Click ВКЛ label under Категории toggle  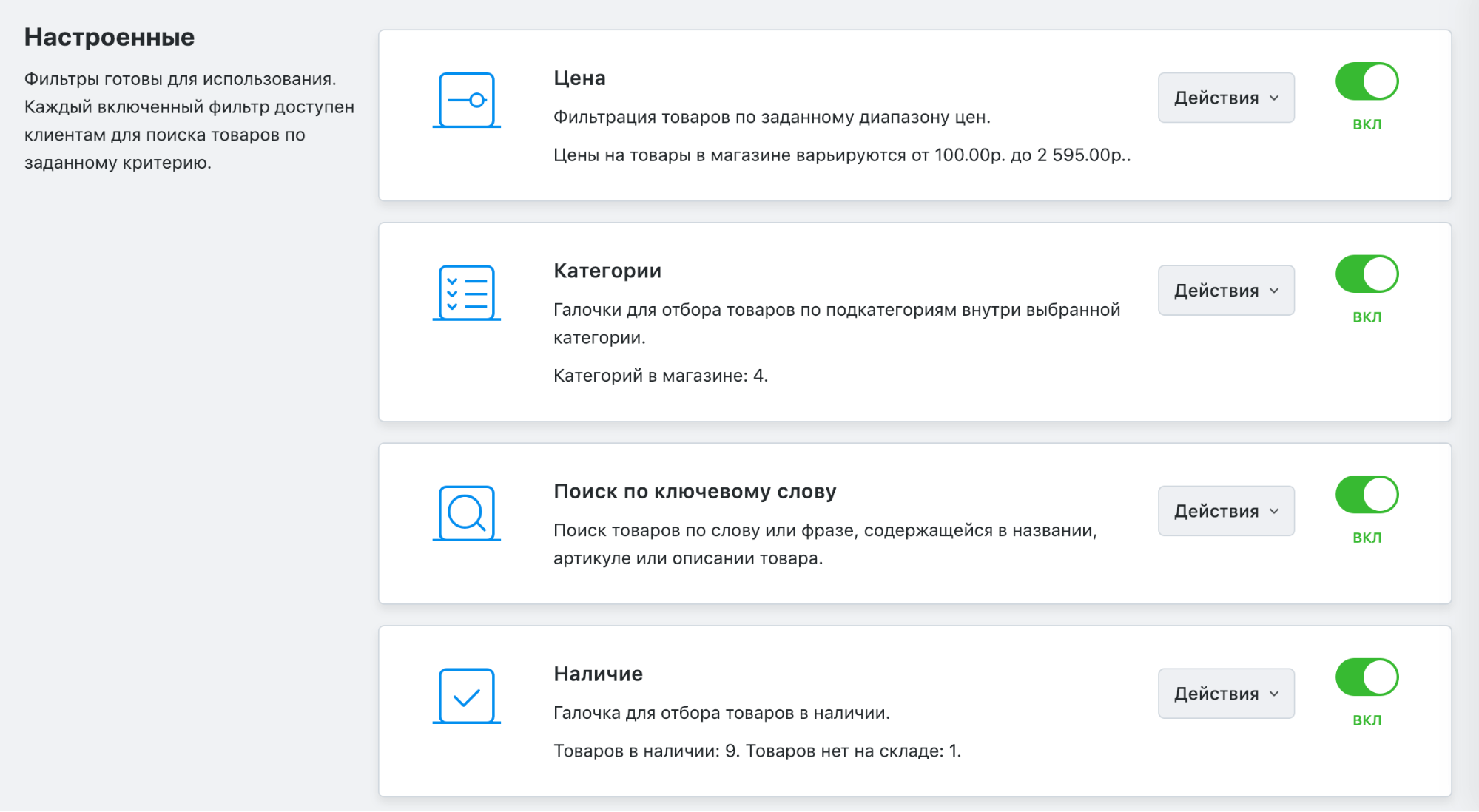pos(1367,317)
